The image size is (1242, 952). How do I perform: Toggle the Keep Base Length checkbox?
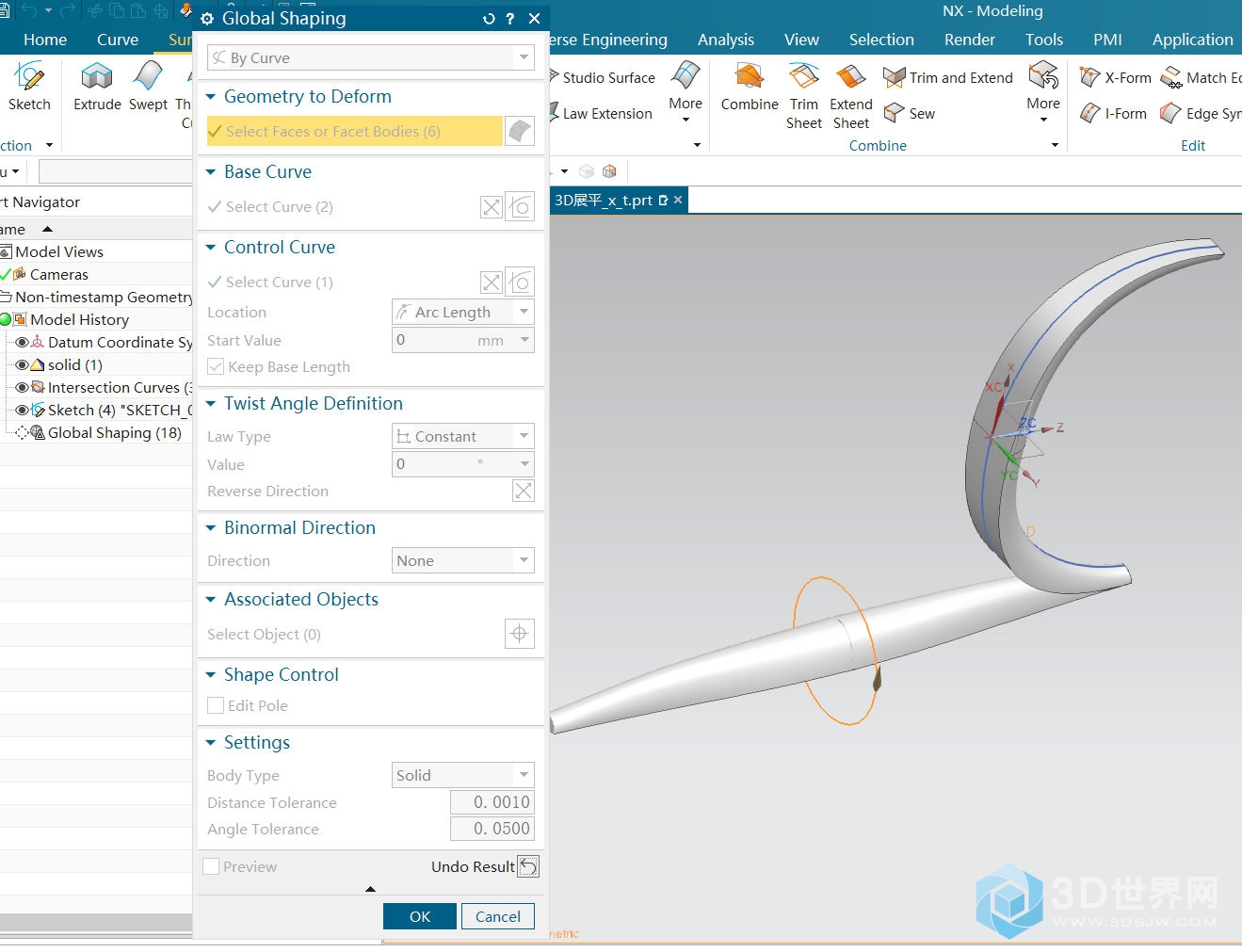point(216,366)
